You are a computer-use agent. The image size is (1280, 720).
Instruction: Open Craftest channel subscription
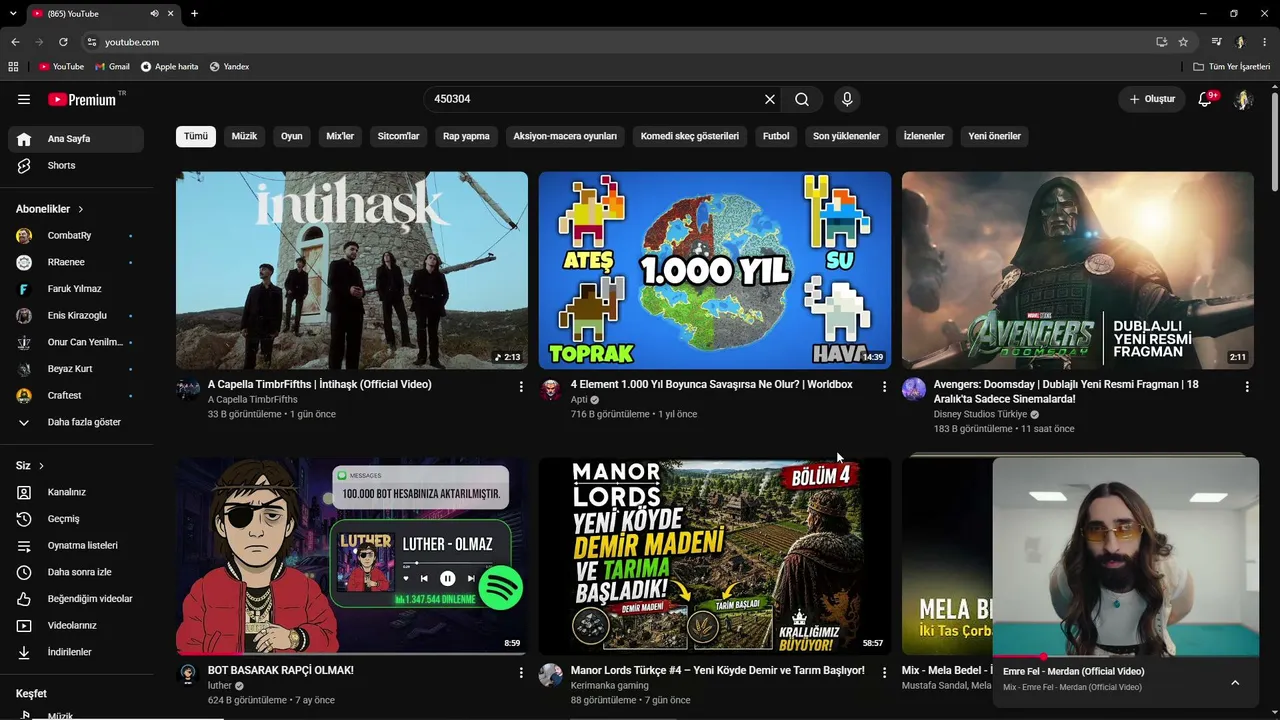[76, 396]
